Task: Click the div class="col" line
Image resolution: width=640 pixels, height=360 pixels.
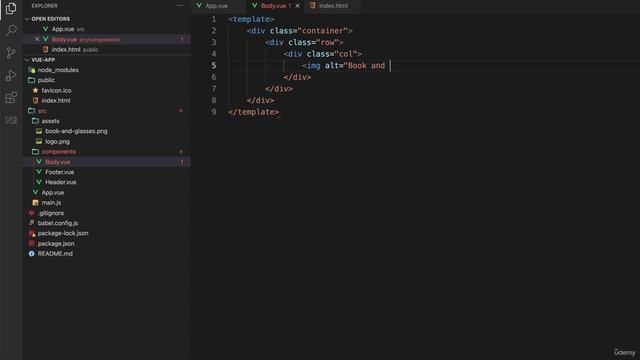Action: click(x=322, y=54)
